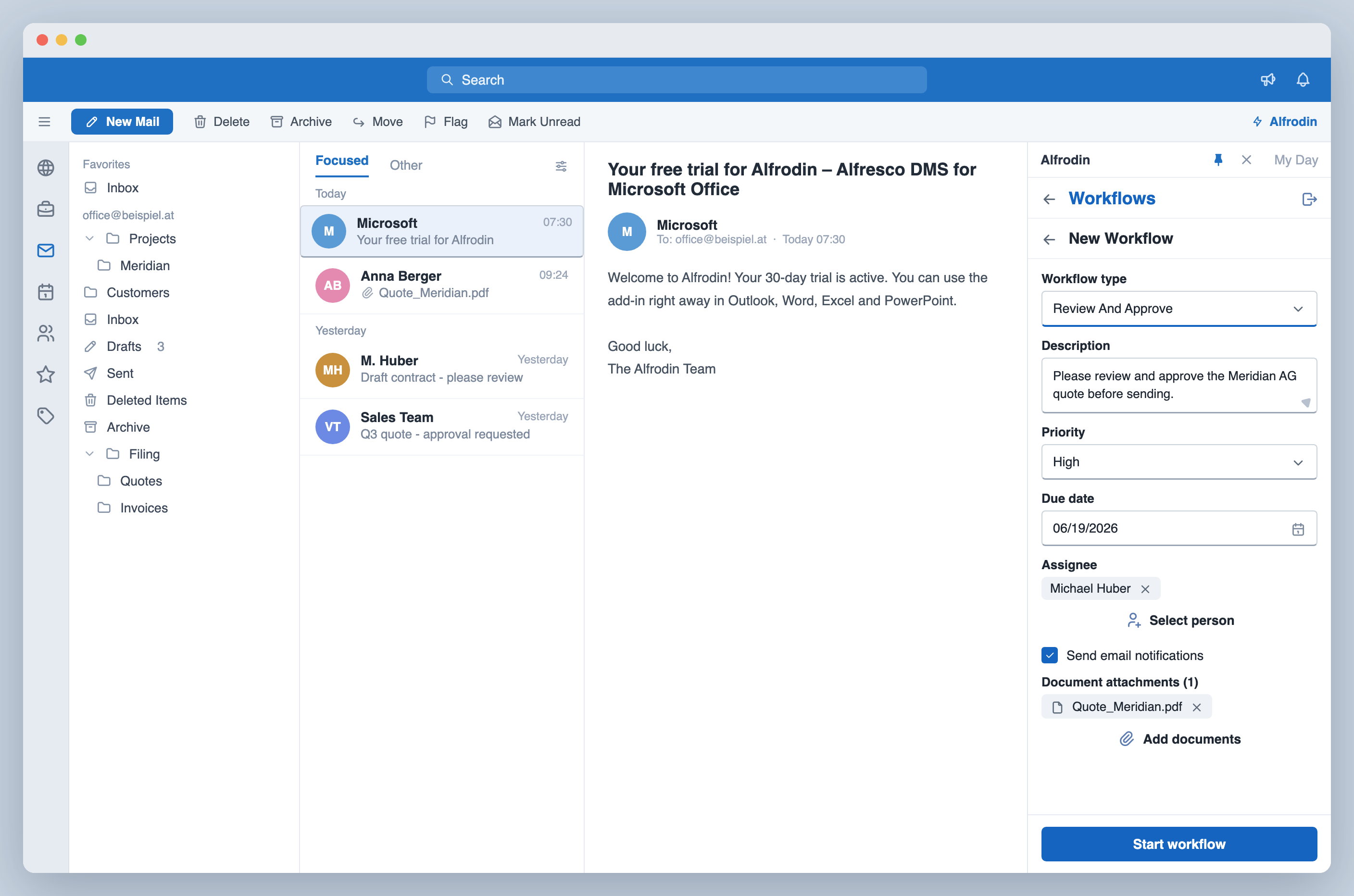Go back using arrow beside New Workflow
Image resolution: width=1354 pixels, height=896 pixels.
coord(1049,239)
